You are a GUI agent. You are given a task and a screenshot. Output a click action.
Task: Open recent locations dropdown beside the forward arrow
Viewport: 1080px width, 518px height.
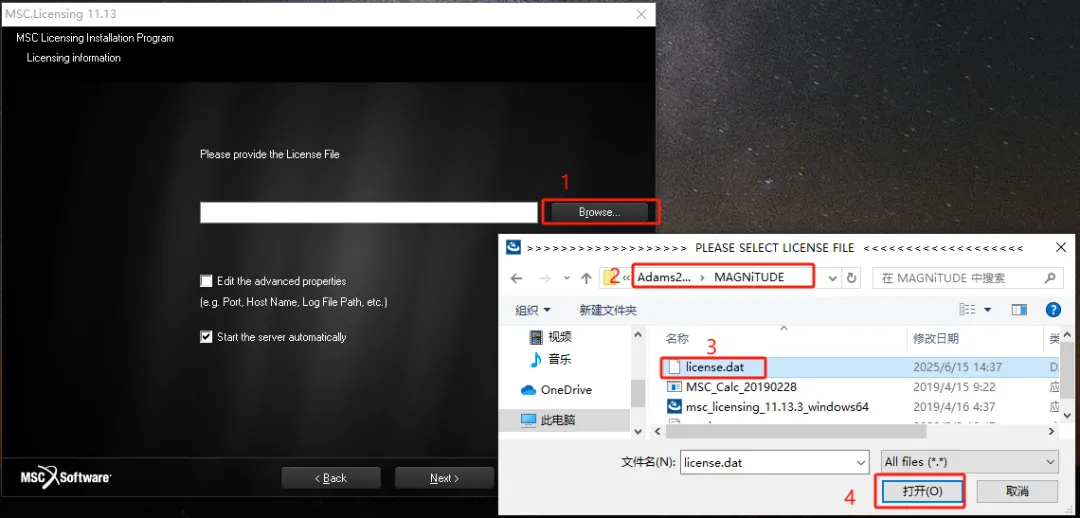pos(566,278)
